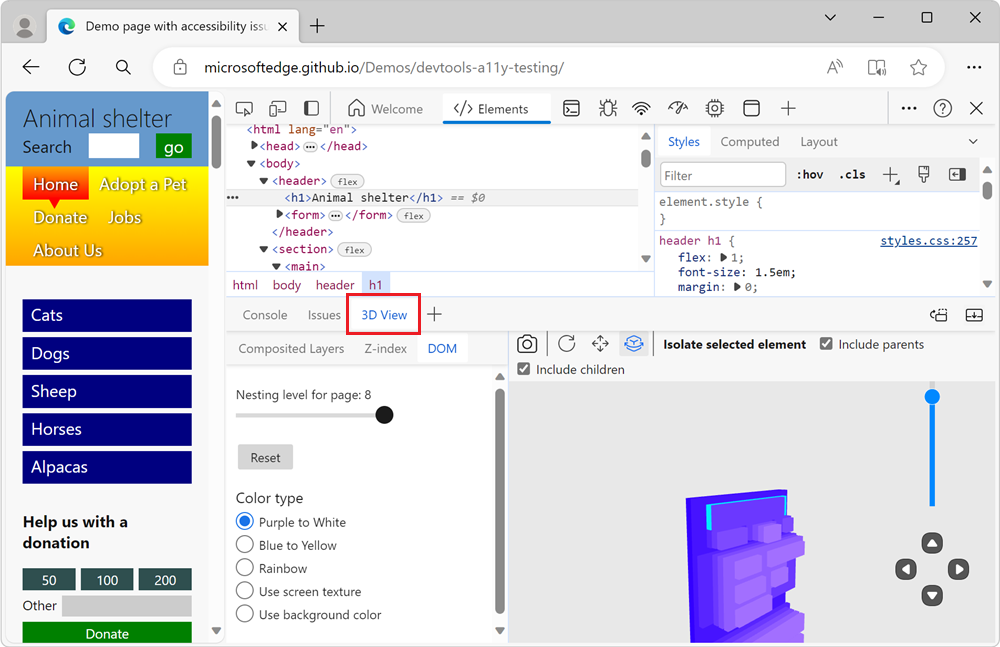Select the Blue to Yellow color type

coord(244,544)
